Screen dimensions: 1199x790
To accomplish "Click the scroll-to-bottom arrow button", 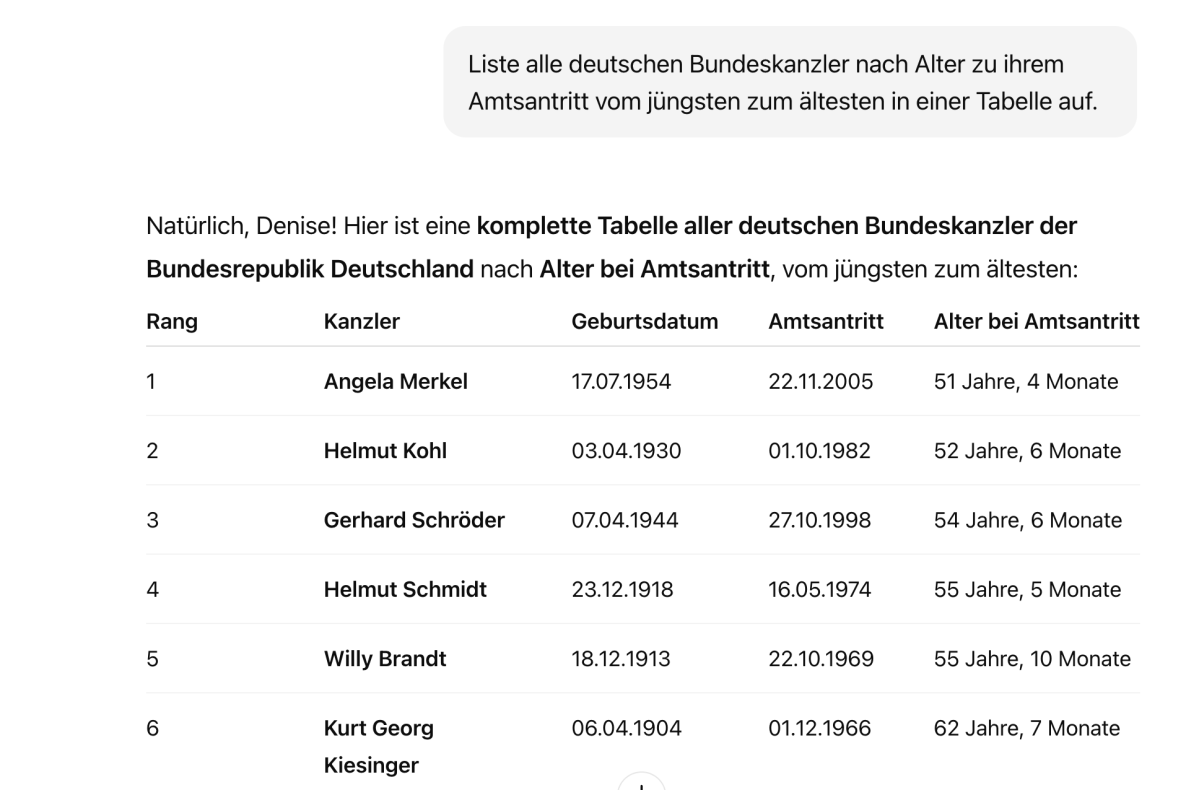I will [641, 782].
